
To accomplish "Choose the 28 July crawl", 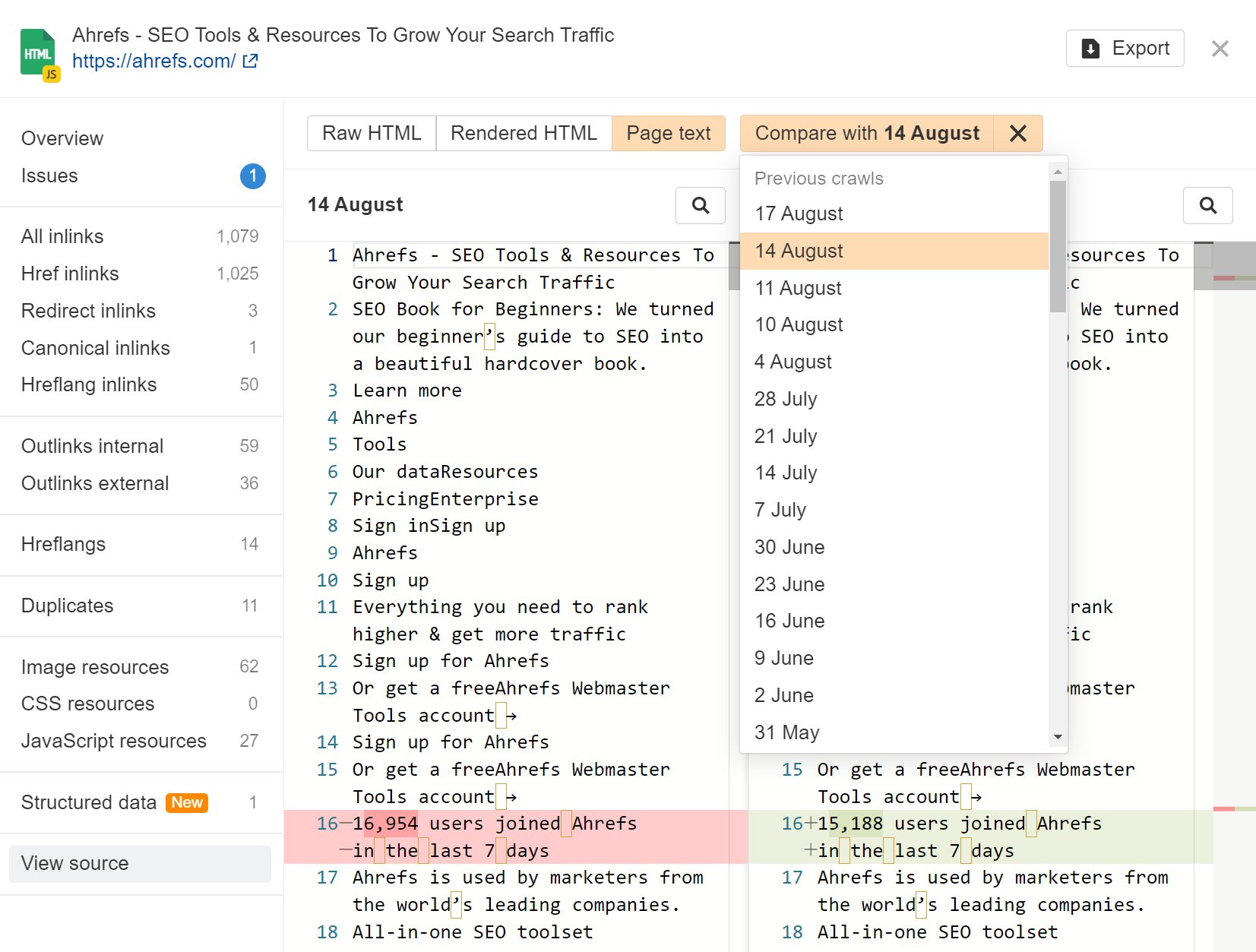I will coord(786,400).
